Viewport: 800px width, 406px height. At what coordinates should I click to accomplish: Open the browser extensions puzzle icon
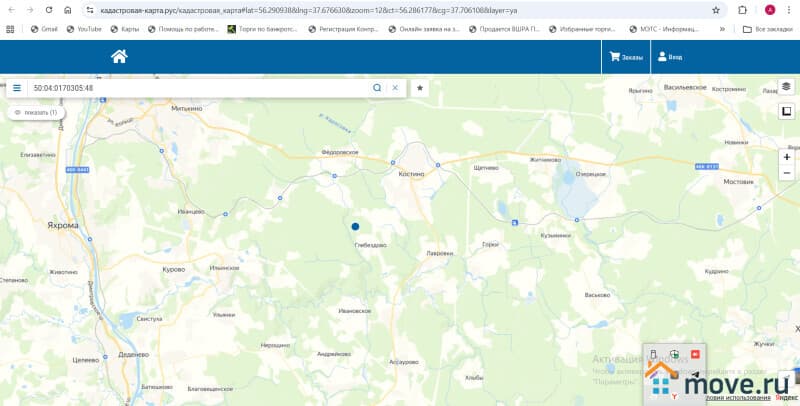(x=743, y=9)
